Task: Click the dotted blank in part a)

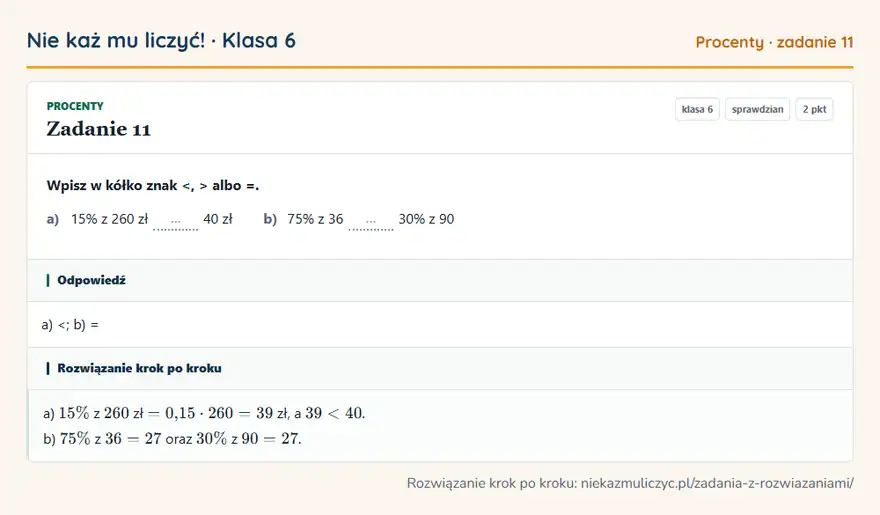Action: pos(176,223)
